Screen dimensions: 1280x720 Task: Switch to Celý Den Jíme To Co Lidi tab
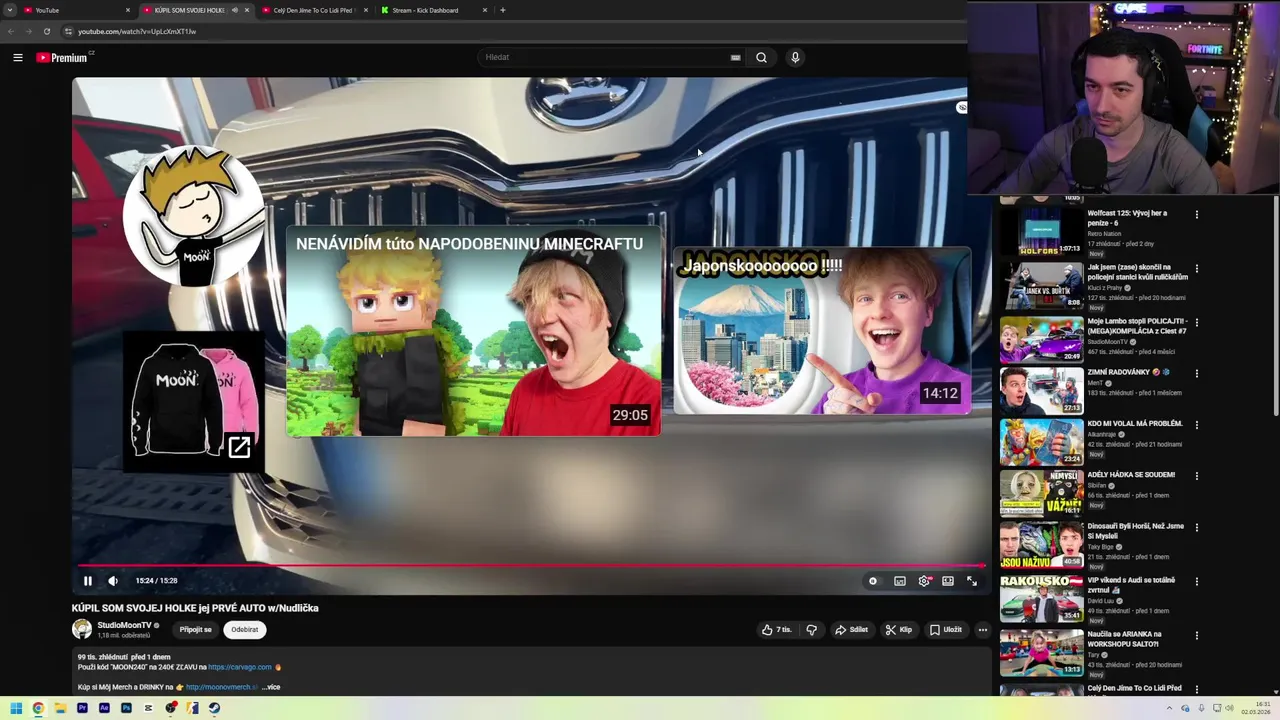tap(313, 10)
